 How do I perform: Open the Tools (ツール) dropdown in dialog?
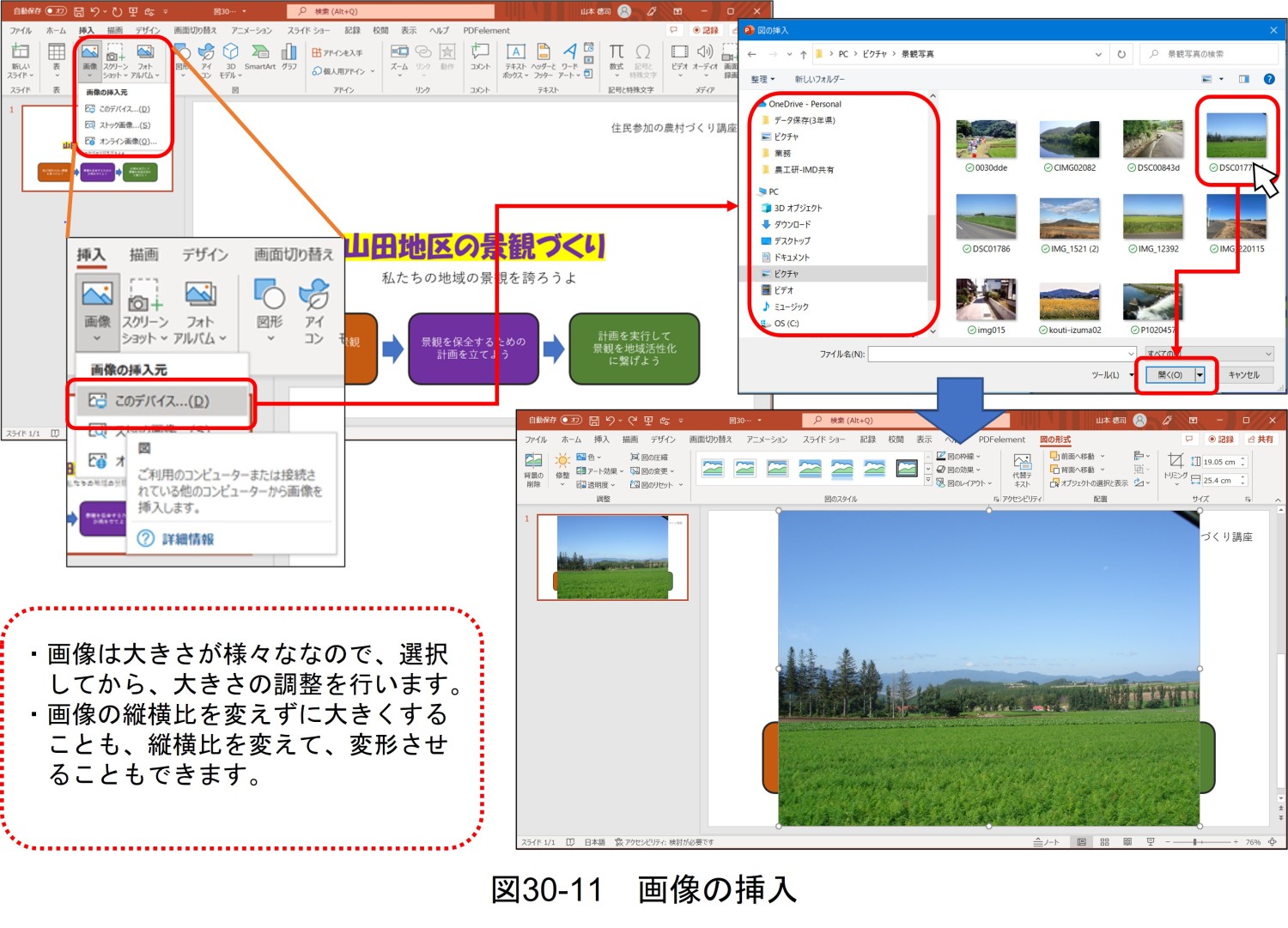pyautogui.click(x=1113, y=375)
